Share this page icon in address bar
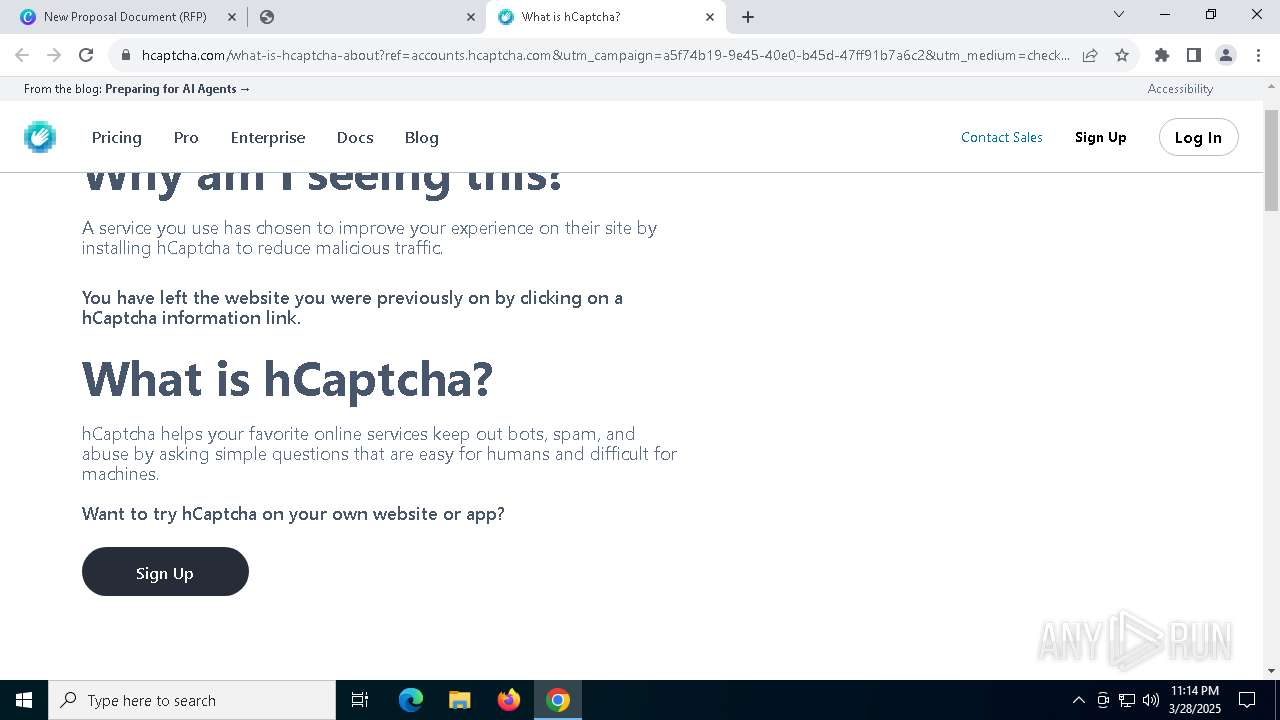This screenshot has width=1280, height=720. pos(1090,55)
